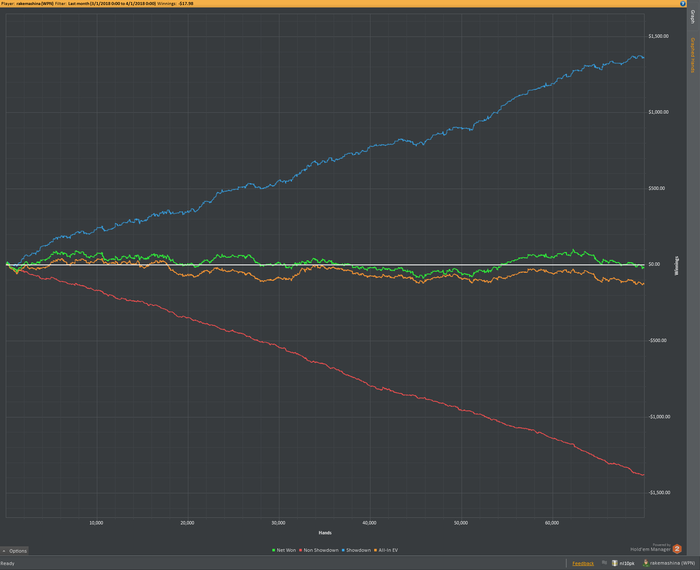Click the Hold'em Manager 2 logo badge

click(x=677, y=549)
